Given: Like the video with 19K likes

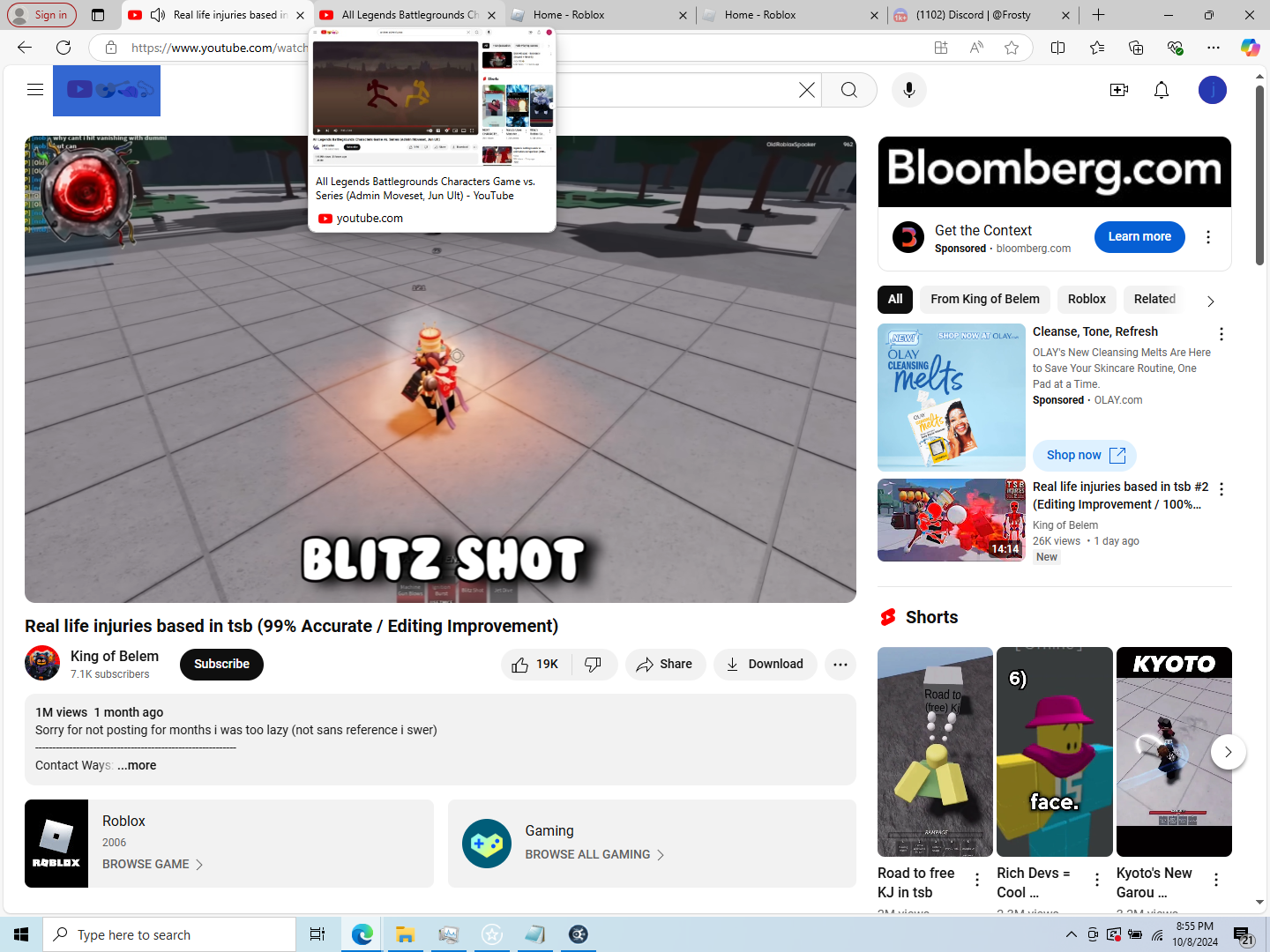Looking at the screenshot, I should point(536,665).
